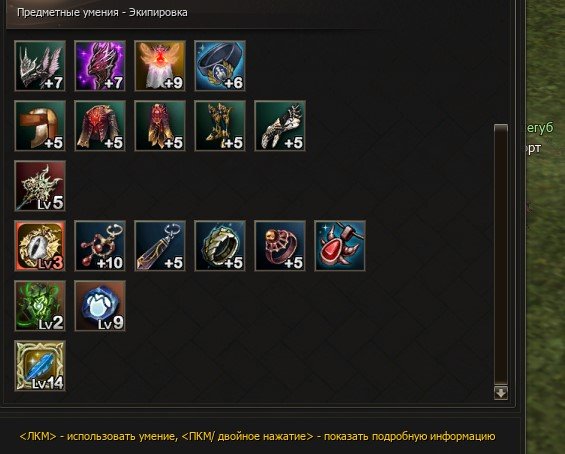Click the red chest armor +5 icon
This screenshot has height=454, width=565.
[100, 126]
